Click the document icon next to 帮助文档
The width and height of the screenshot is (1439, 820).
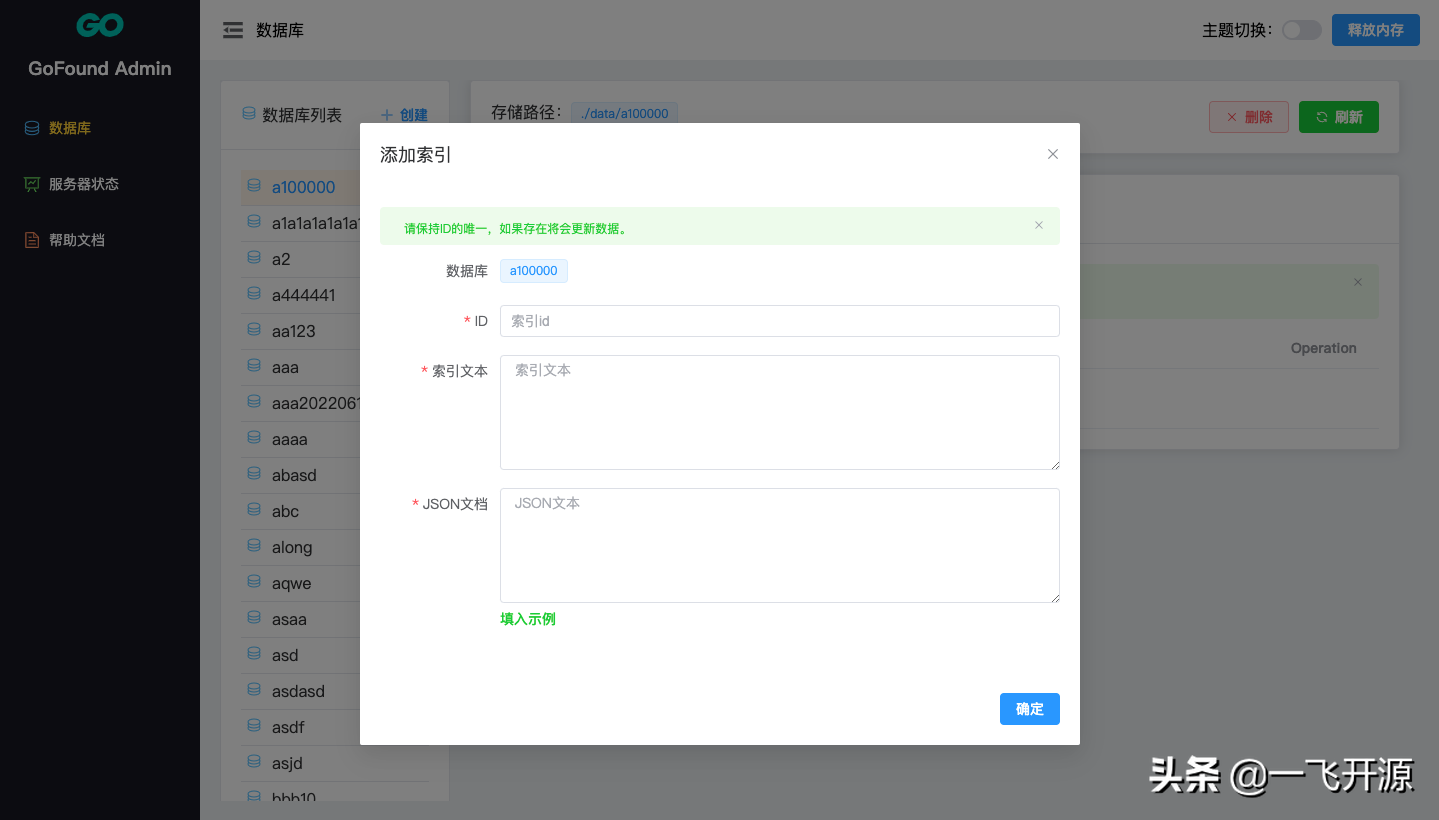pos(32,240)
